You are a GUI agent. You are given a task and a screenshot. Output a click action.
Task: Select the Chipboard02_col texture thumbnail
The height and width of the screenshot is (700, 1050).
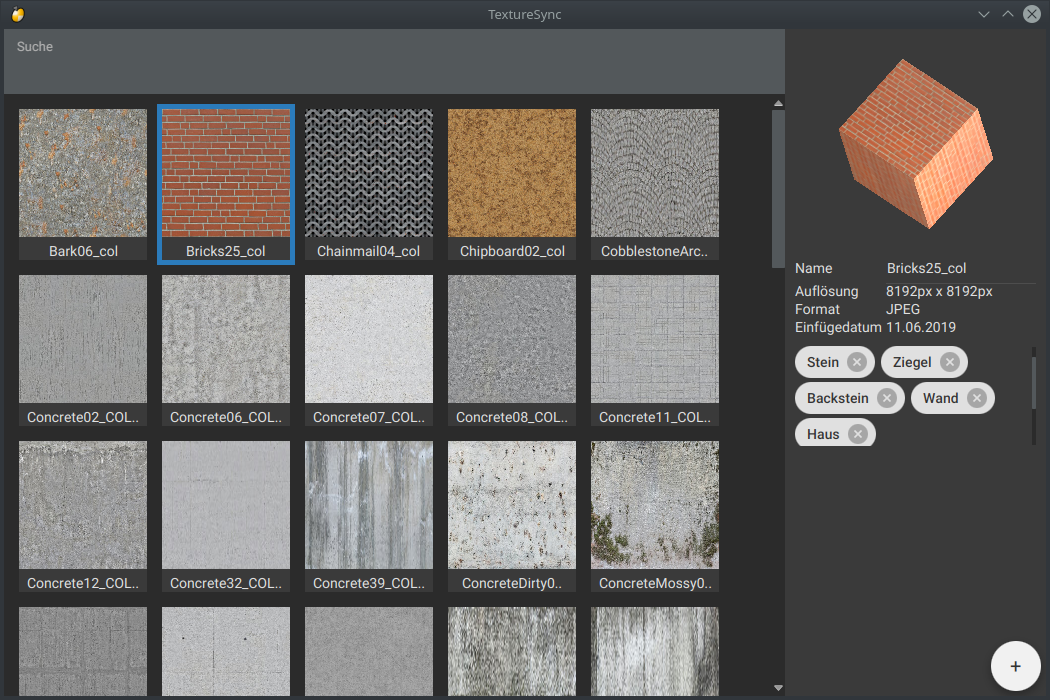click(512, 184)
